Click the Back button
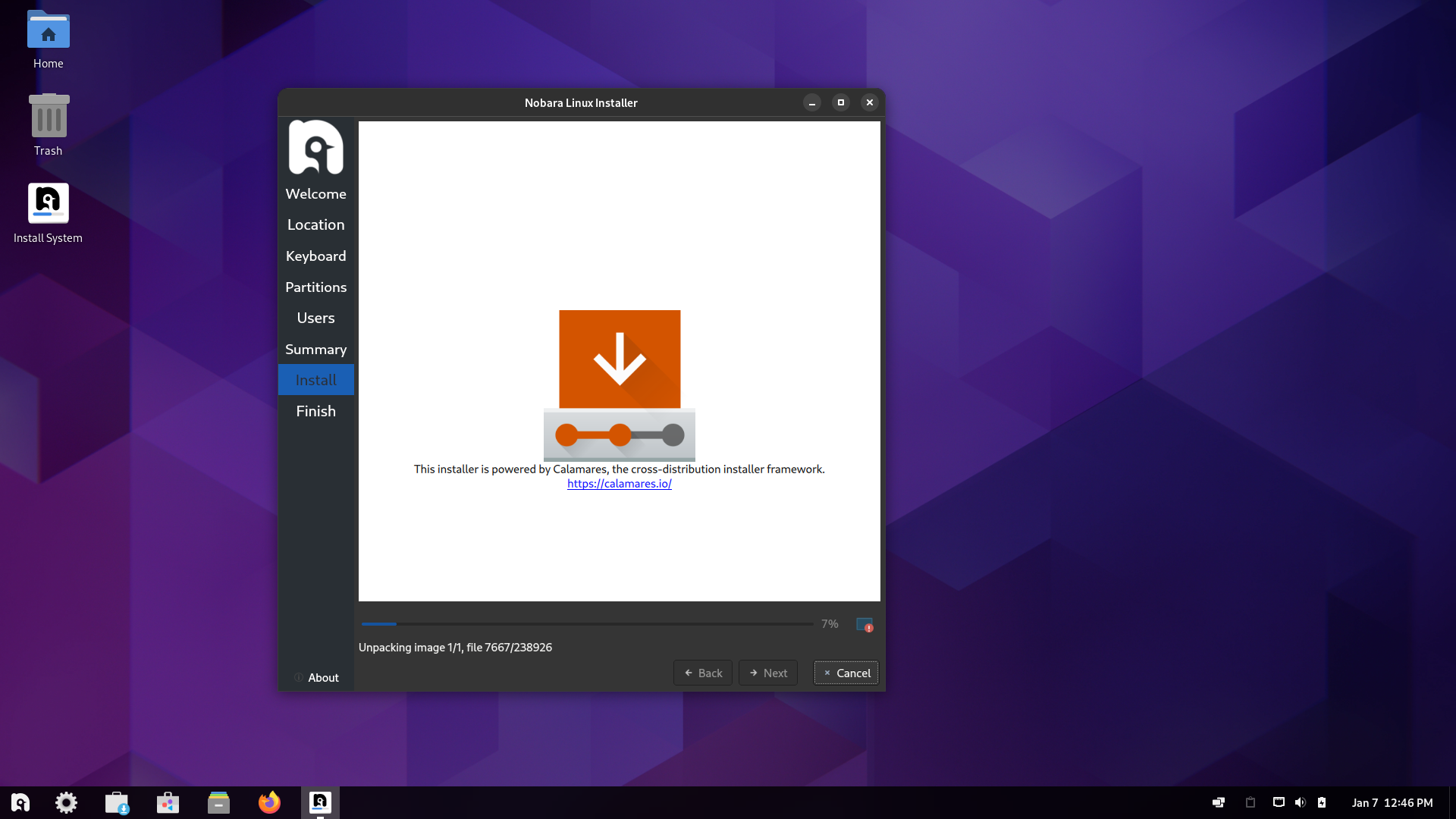 pyautogui.click(x=703, y=673)
